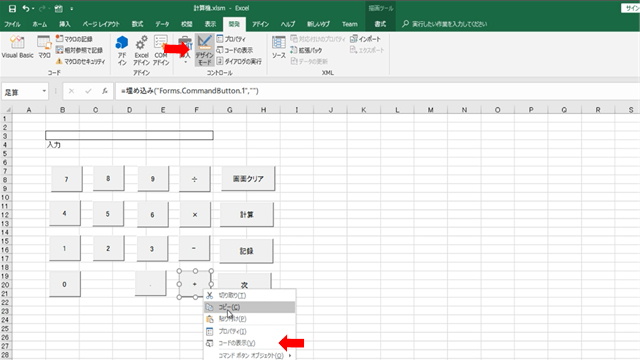The width and height of the screenshot is (640, 360).
Task: Expand the コマンドボタン オブジェクト submenu arrow
Action: (x=290, y=356)
